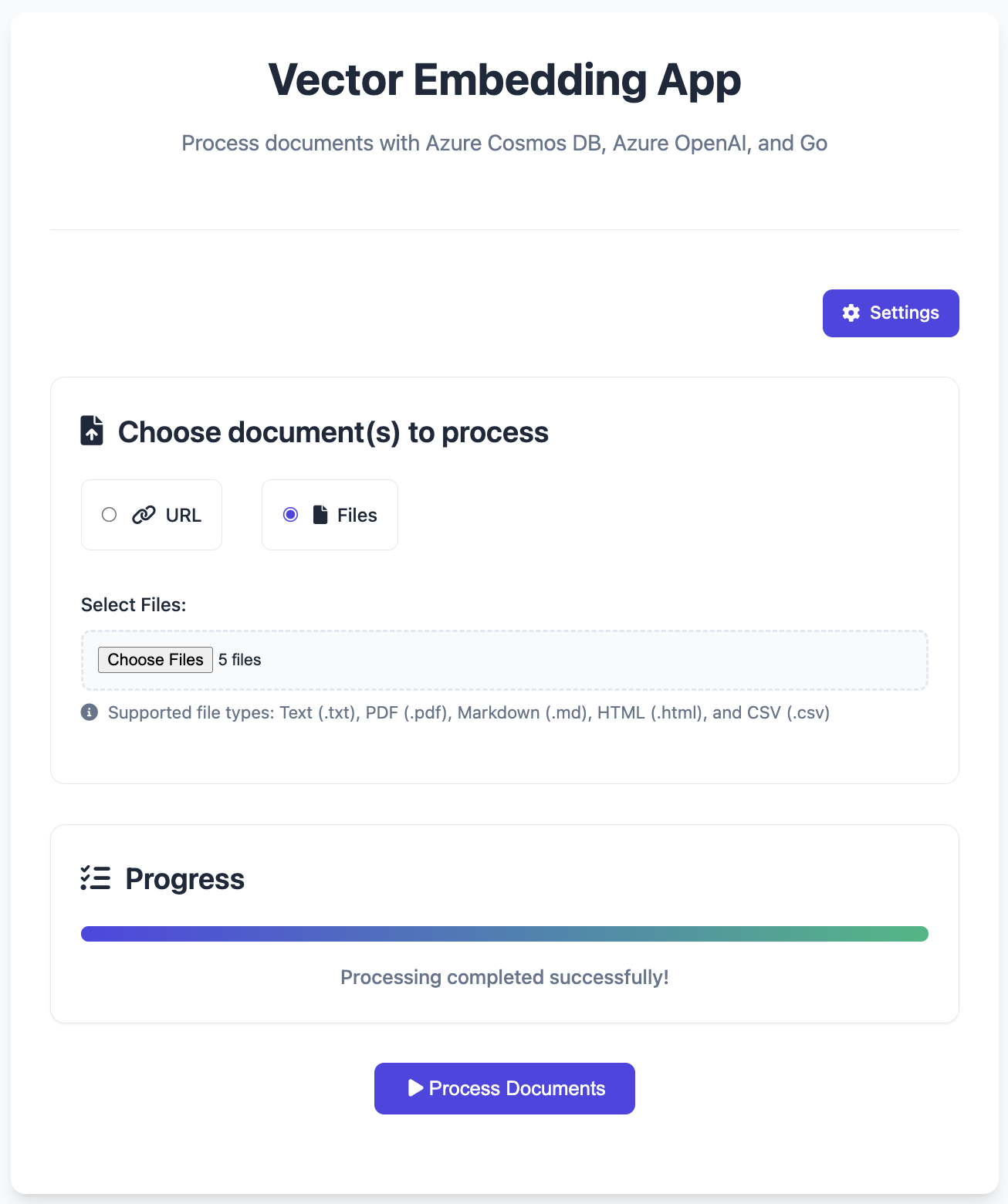Click the chain link icon next to URL

click(144, 515)
